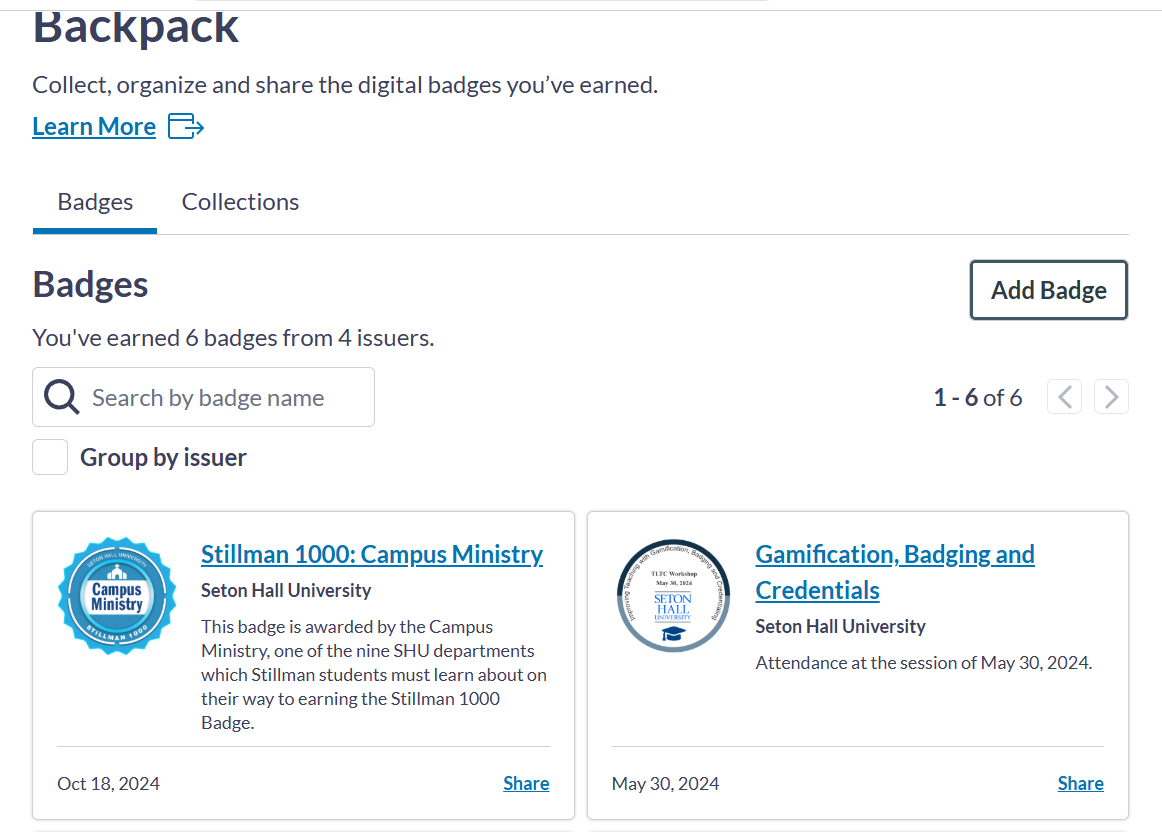Click the magnifying glass search icon
This screenshot has height=832, width=1162.
62,397
